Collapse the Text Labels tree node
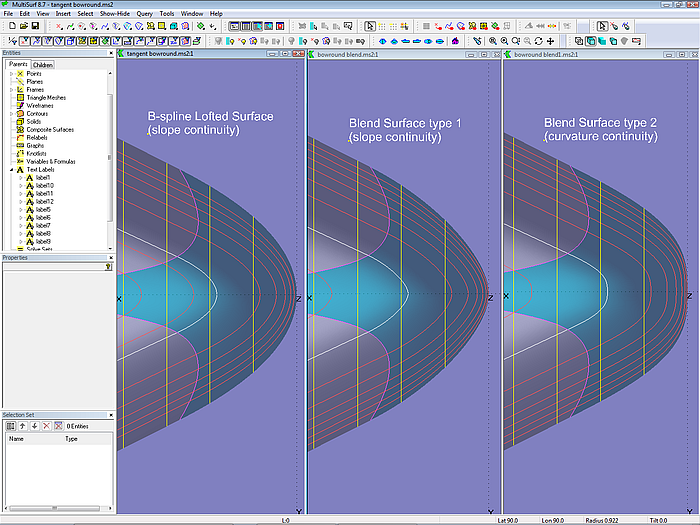Screen dimensions: 700x525 11,170
